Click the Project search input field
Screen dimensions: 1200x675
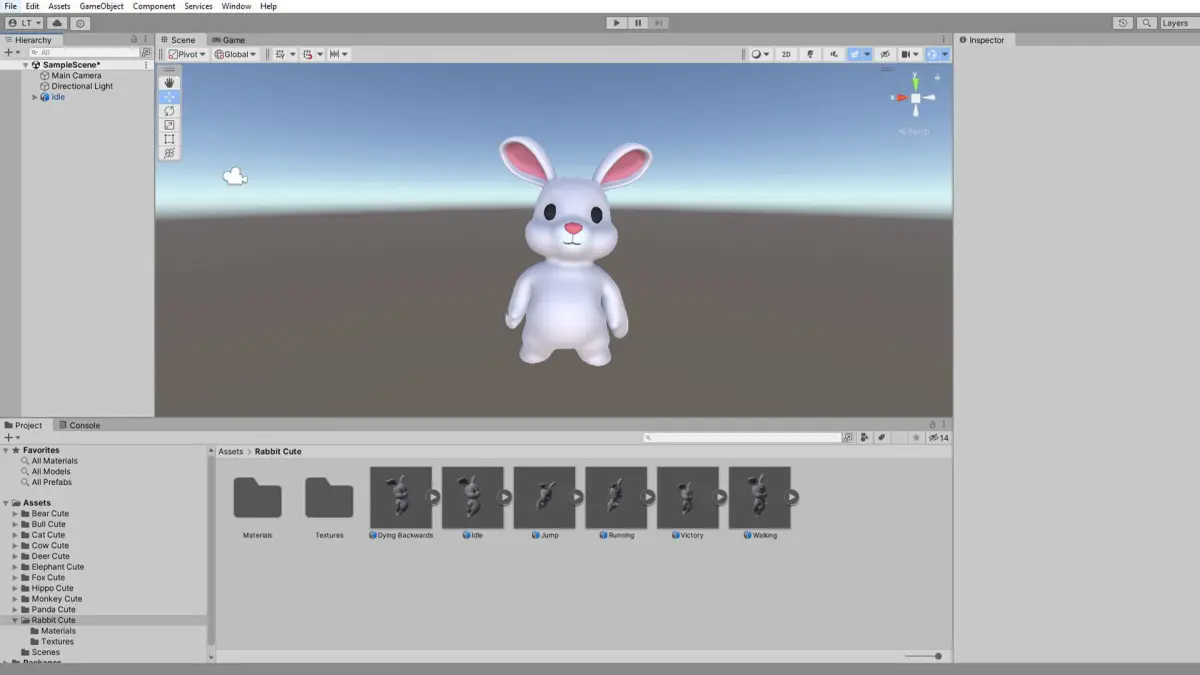pyautogui.click(x=743, y=438)
